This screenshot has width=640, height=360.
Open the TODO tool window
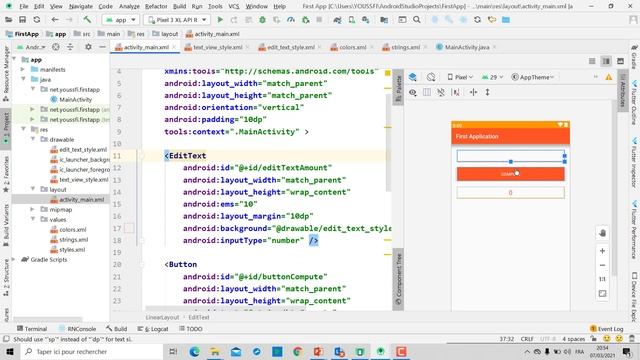[191, 329]
